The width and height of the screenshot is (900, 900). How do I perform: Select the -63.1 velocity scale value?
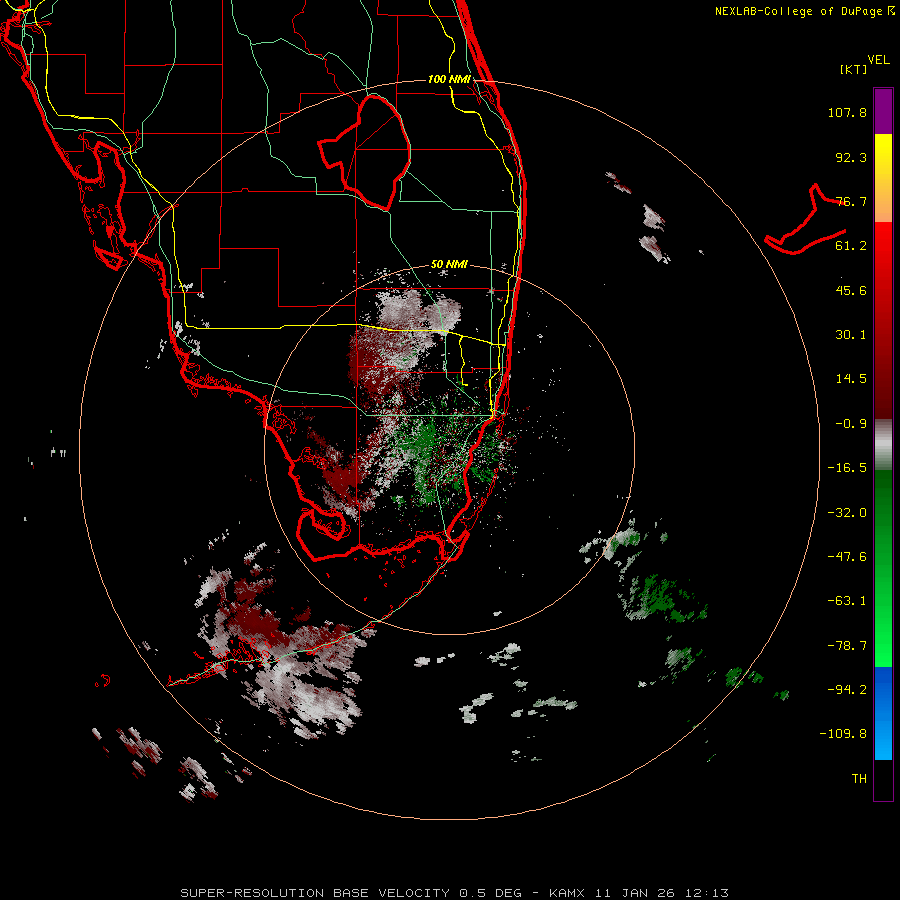pyautogui.click(x=847, y=601)
